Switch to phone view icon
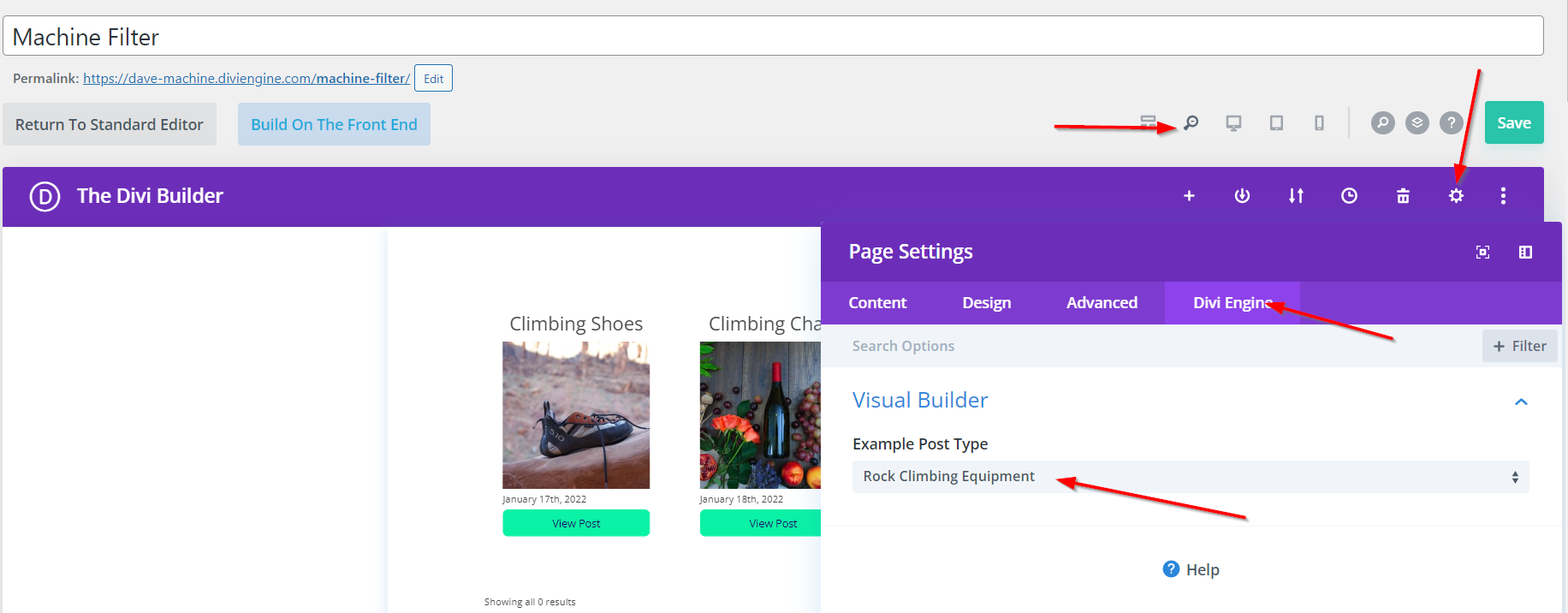1568x613 pixels. [x=1319, y=123]
